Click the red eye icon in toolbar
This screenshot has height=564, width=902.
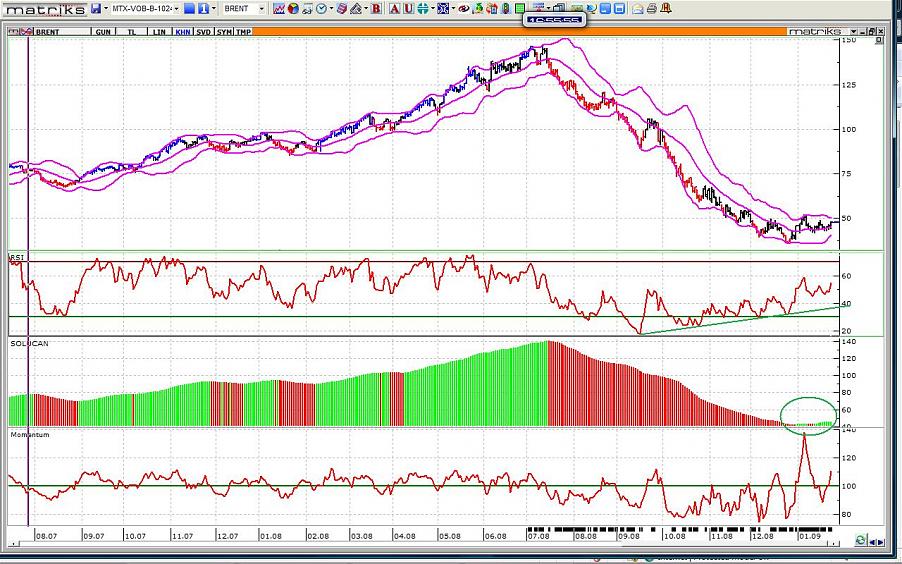tap(465, 8)
